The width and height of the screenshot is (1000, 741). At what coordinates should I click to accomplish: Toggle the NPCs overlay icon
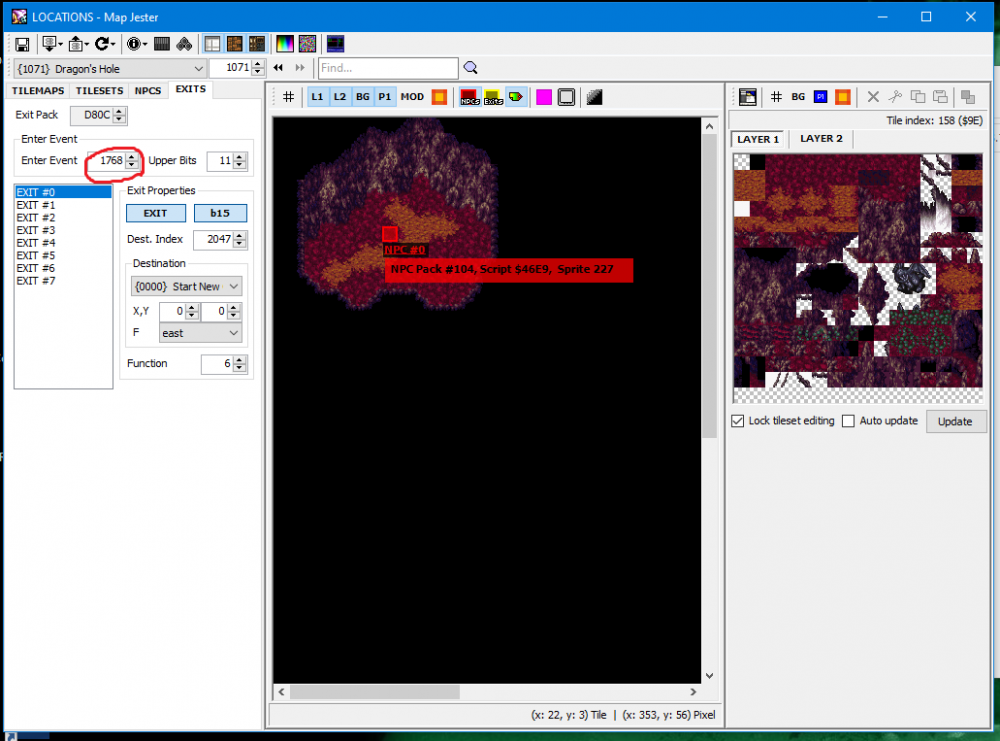pos(470,97)
